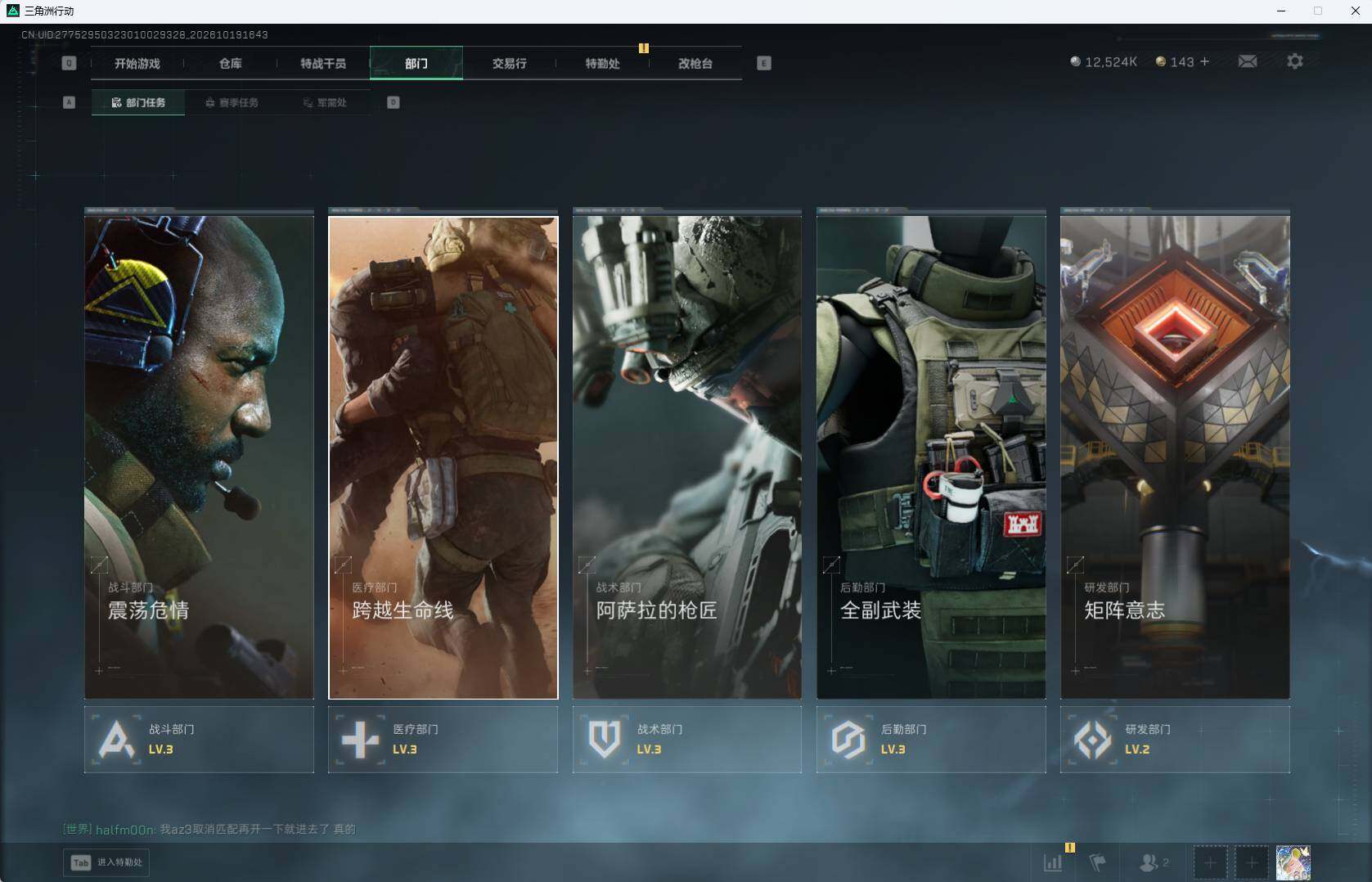Viewport: 1372px width, 882px height.
Task: Switch to the 仓库 tab
Action: pyautogui.click(x=230, y=63)
